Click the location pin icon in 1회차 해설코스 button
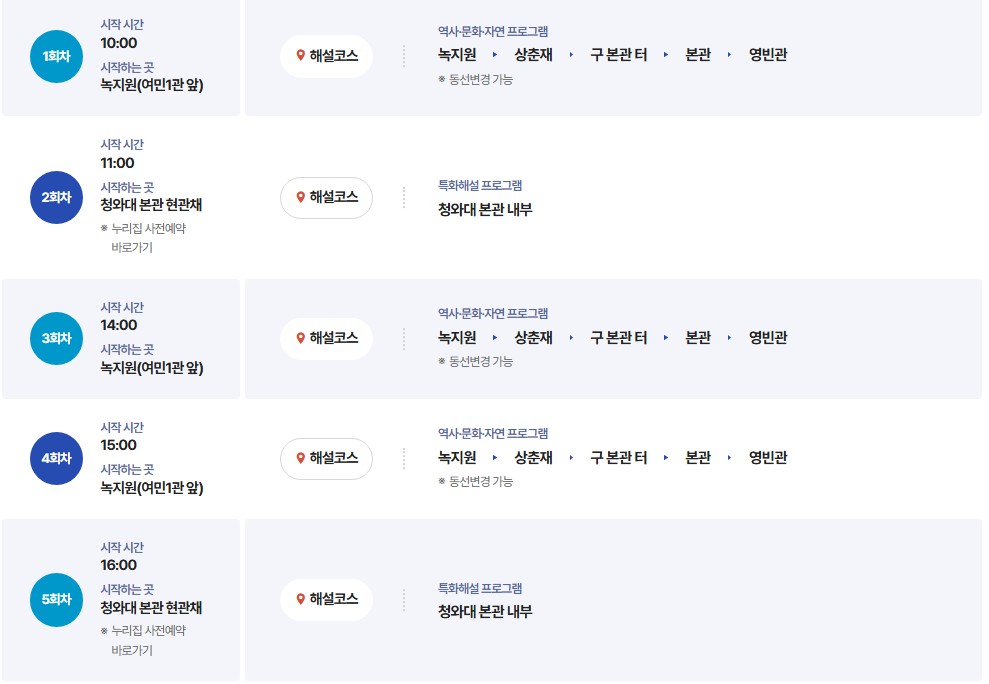The height and width of the screenshot is (684, 989). pos(298,57)
